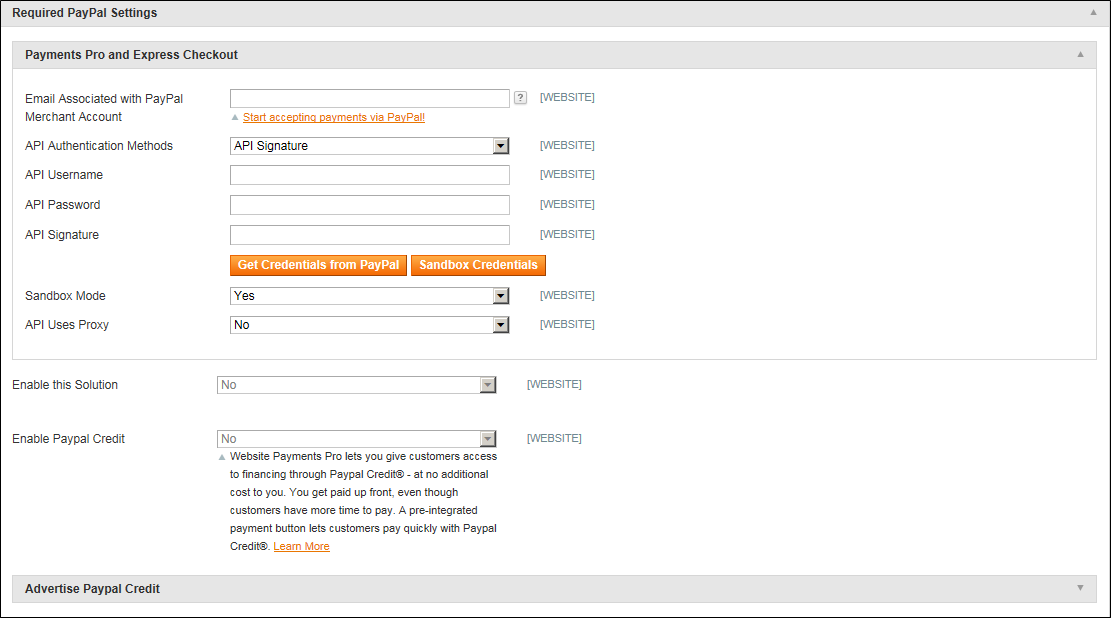Screen dimensions: 1111x618
Task: Click the API Authentication Methods label
Action: click(x=98, y=146)
